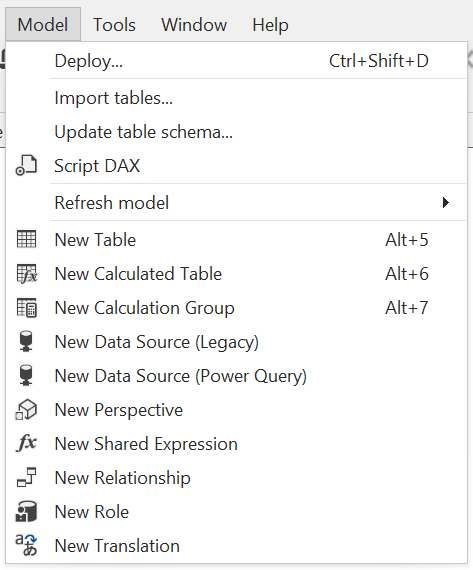
Task: Click the New Calculated Table fx icon
Action: click(x=27, y=274)
